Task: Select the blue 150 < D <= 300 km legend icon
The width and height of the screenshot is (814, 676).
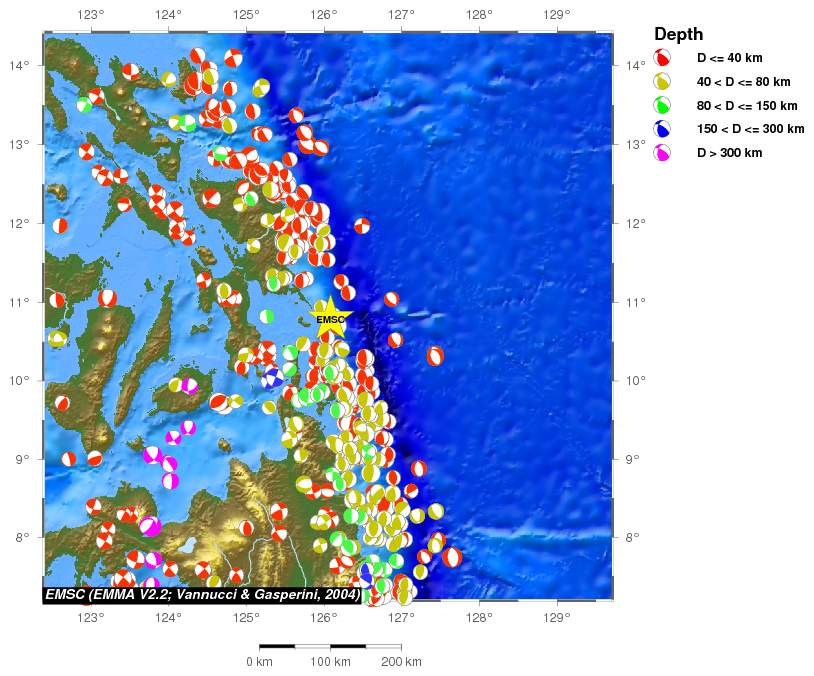Action: pos(662,129)
